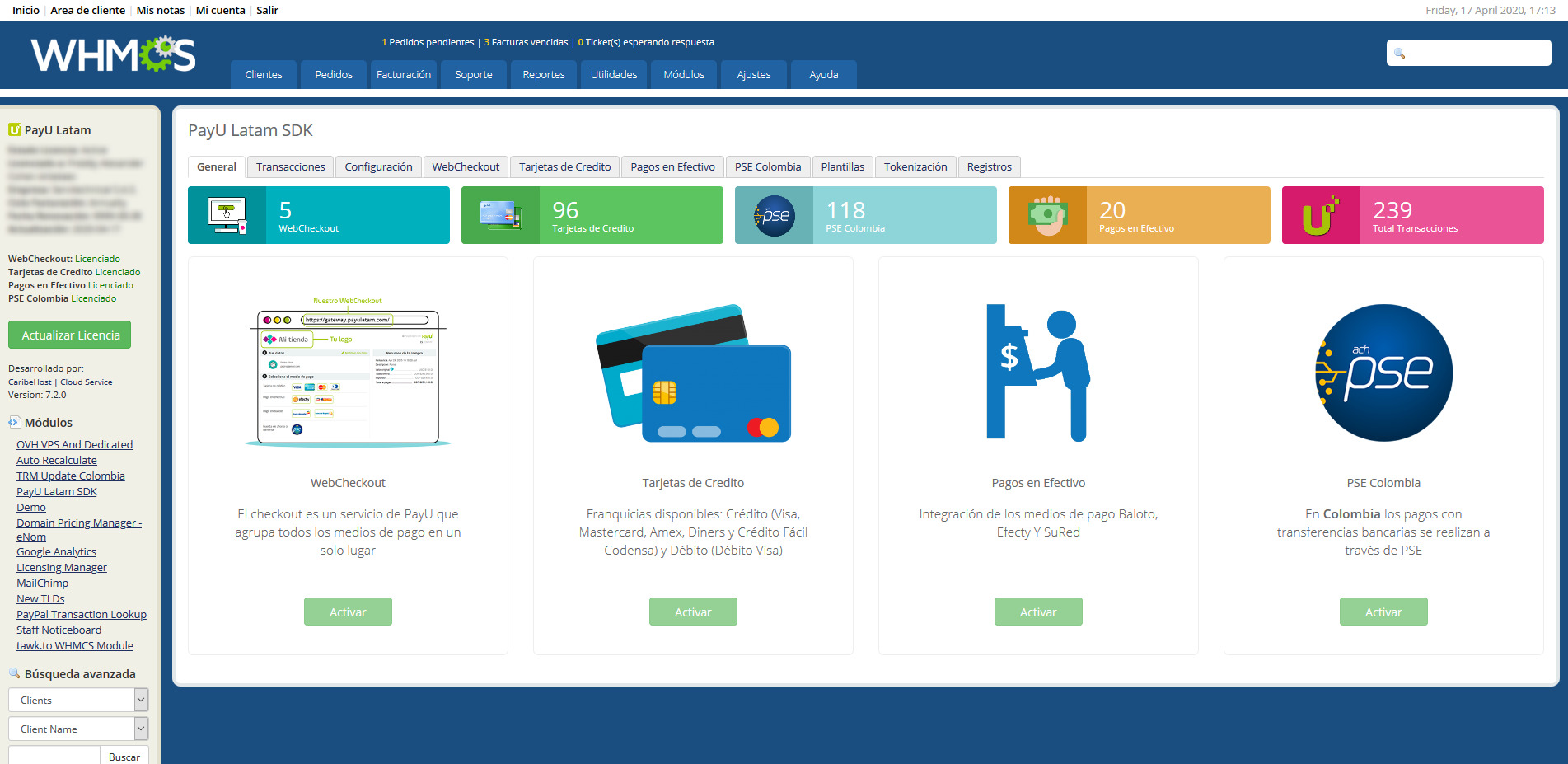This screenshot has height=764, width=1568.
Task: Click the Búsqueda avanzada magnifier icon
Action: pos(14,673)
